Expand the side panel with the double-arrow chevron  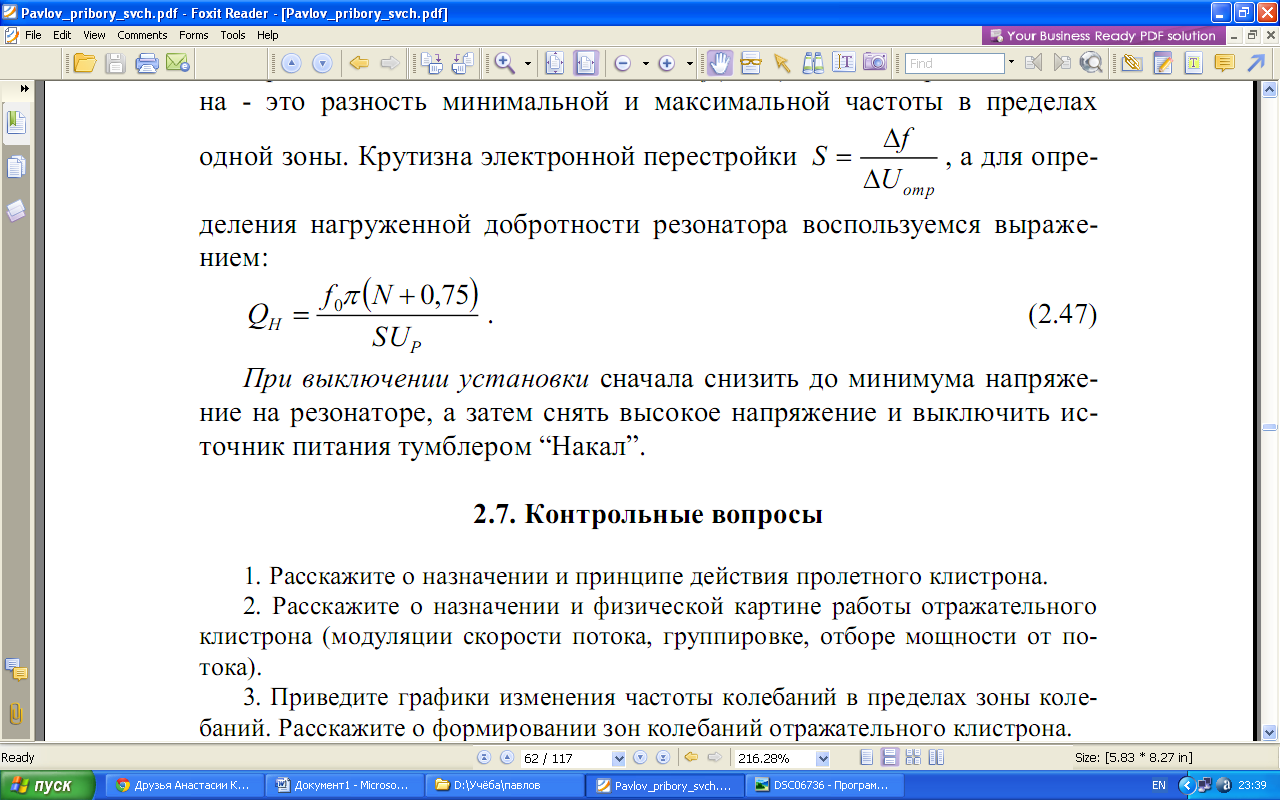(24, 89)
